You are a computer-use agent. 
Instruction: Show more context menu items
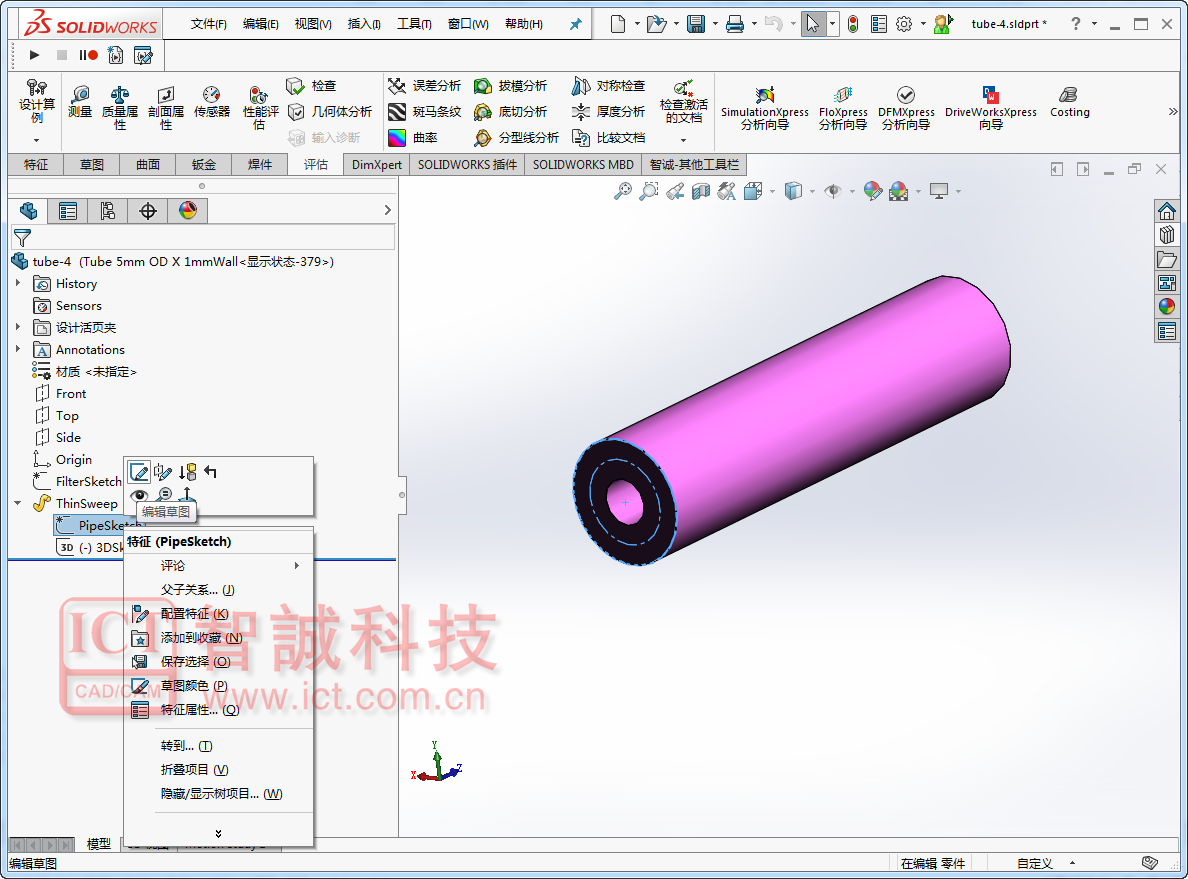[x=218, y=833]
